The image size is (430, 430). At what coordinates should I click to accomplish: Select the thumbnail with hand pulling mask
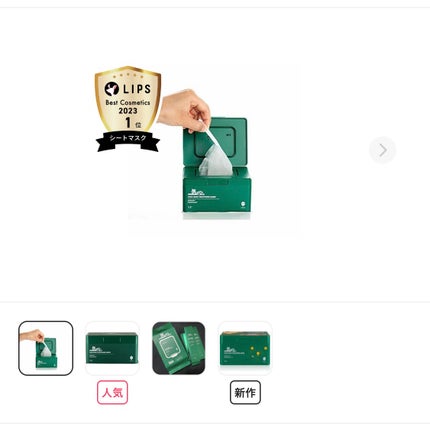click(46, 348)
